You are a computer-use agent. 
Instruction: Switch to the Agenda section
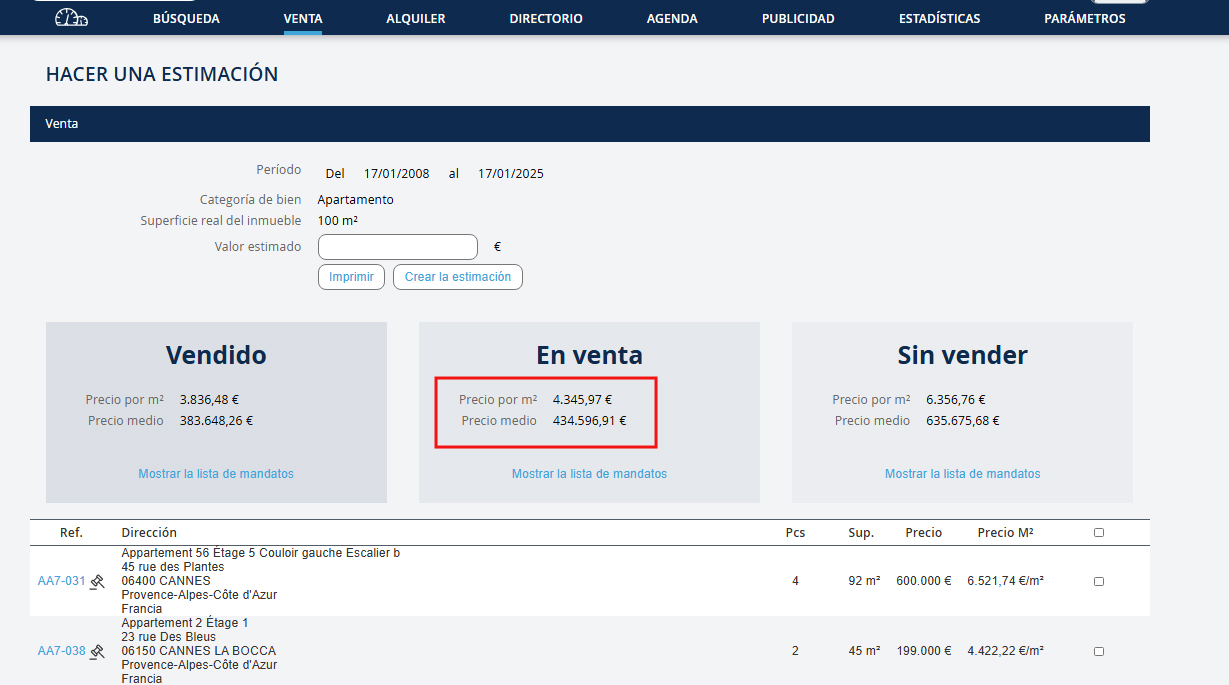coord(672,19)
